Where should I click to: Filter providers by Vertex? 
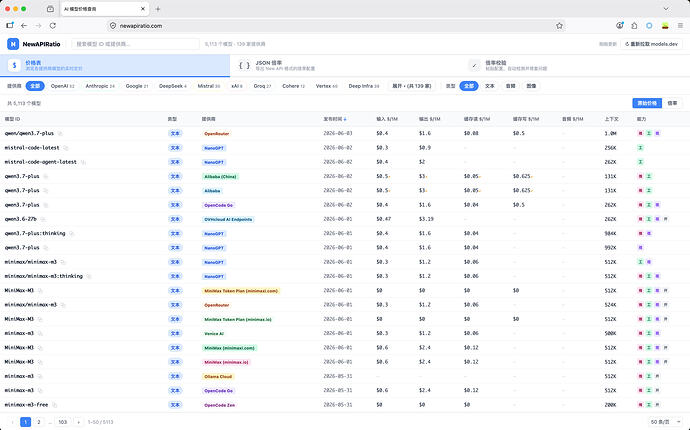(x=327, y=86)
